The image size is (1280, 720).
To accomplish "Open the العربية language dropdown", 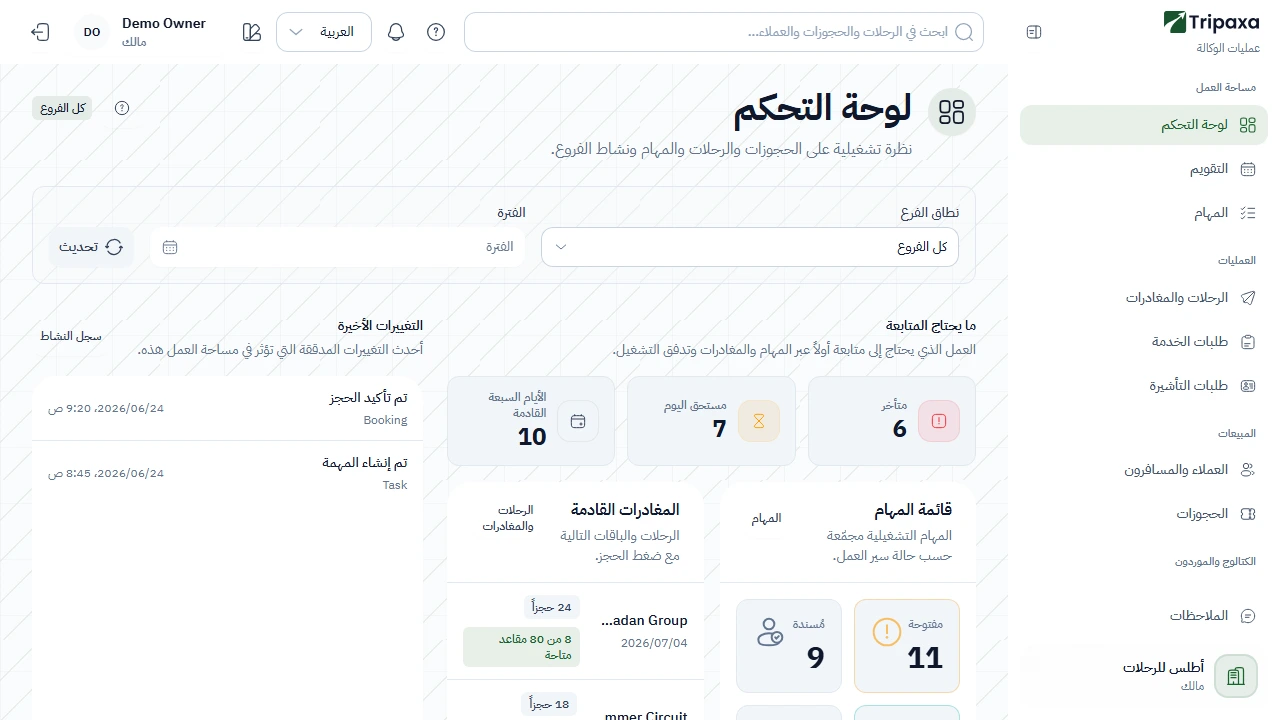I will [x=324, y=32].
